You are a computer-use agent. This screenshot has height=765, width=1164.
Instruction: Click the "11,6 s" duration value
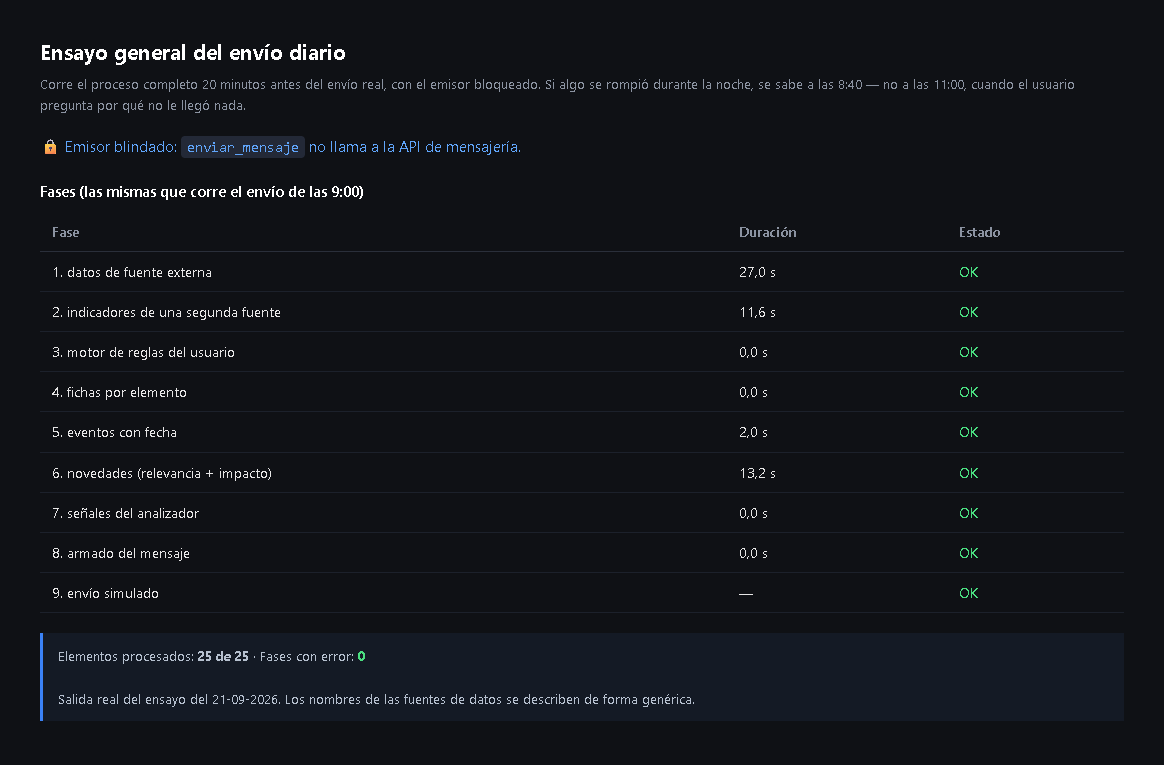click(757, 312)
